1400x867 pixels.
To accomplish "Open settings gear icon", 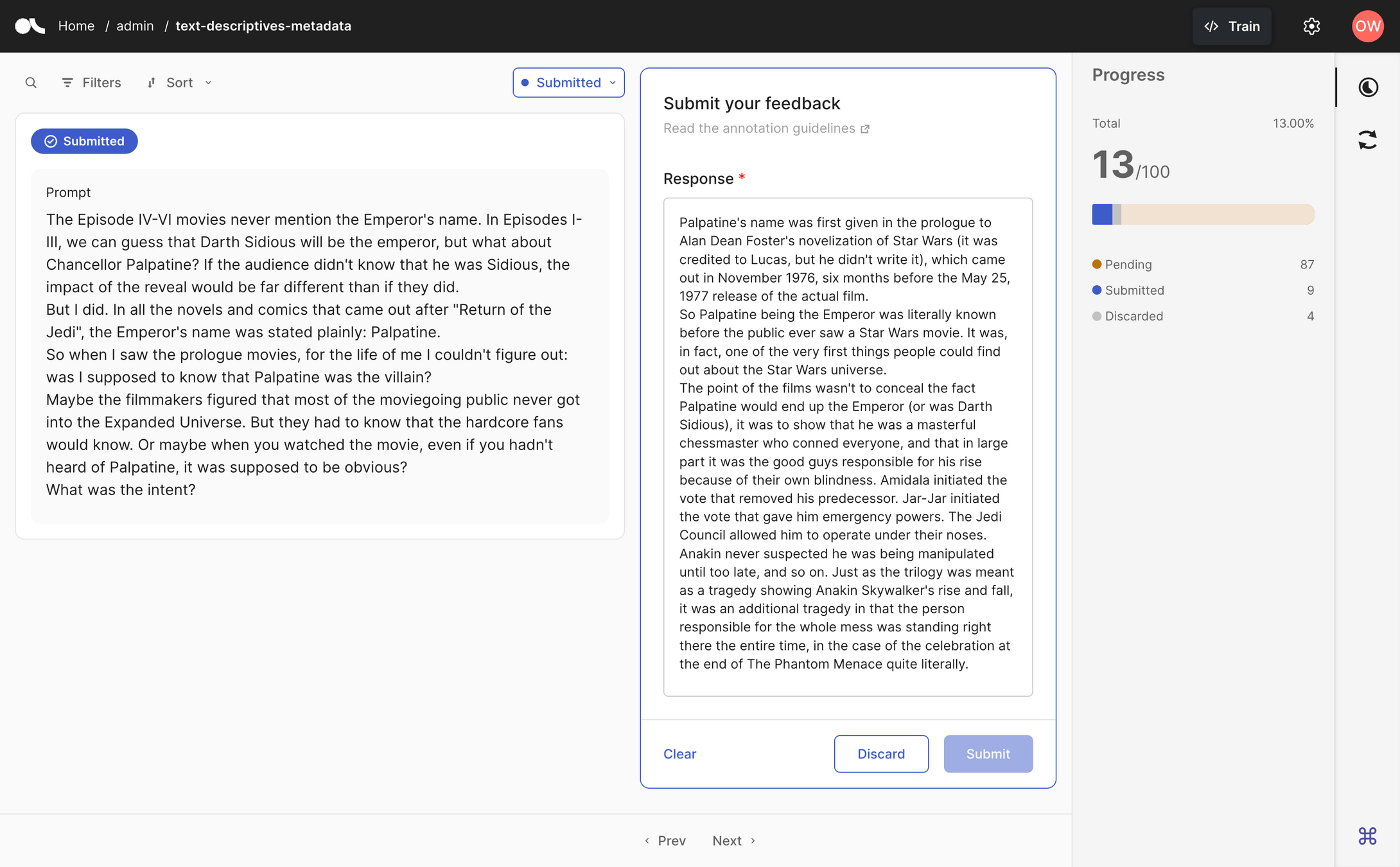I will click(1311, 26).
